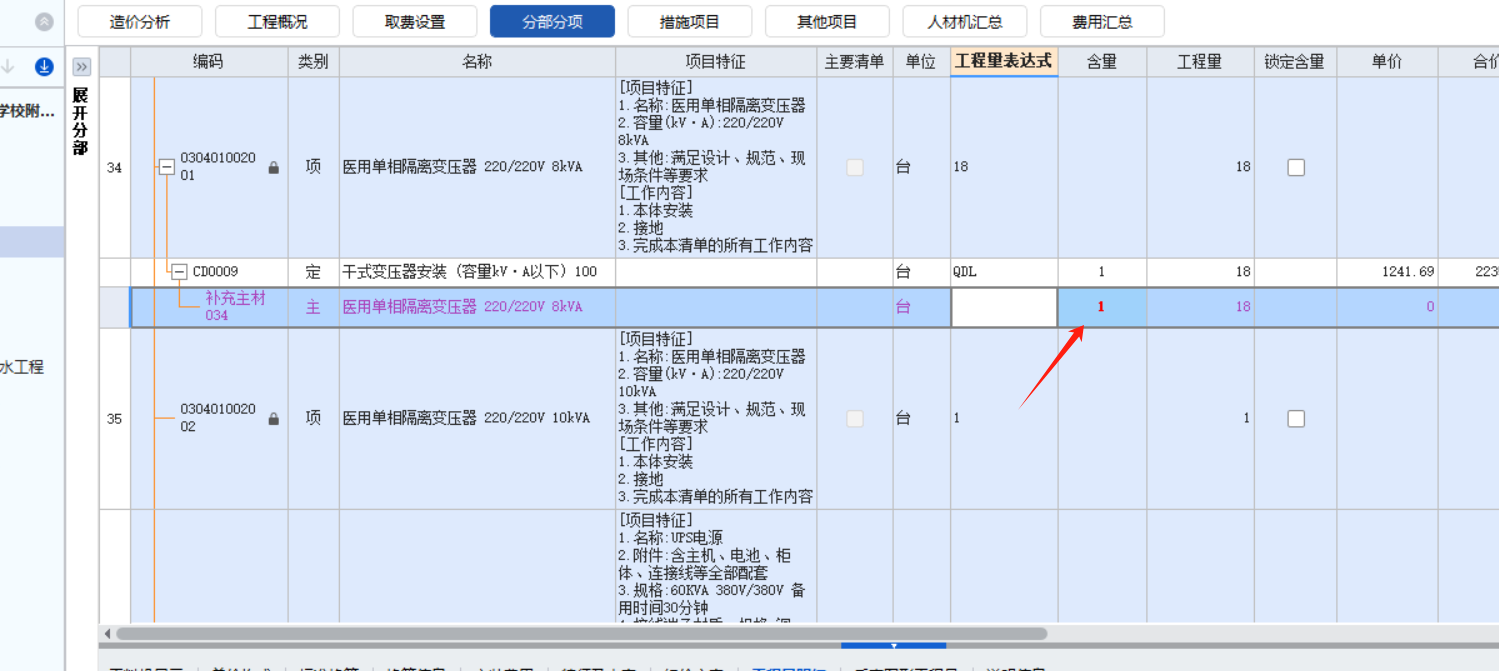
Task: Switch to the 人材机汇总 tab
Action: [x=964, y=21]
